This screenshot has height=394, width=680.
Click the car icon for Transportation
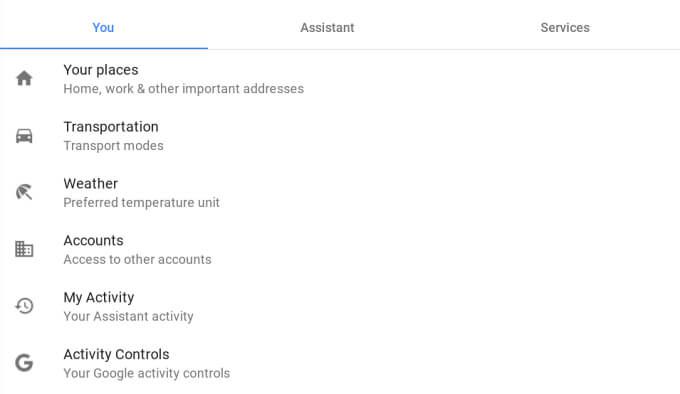(24, 136)
